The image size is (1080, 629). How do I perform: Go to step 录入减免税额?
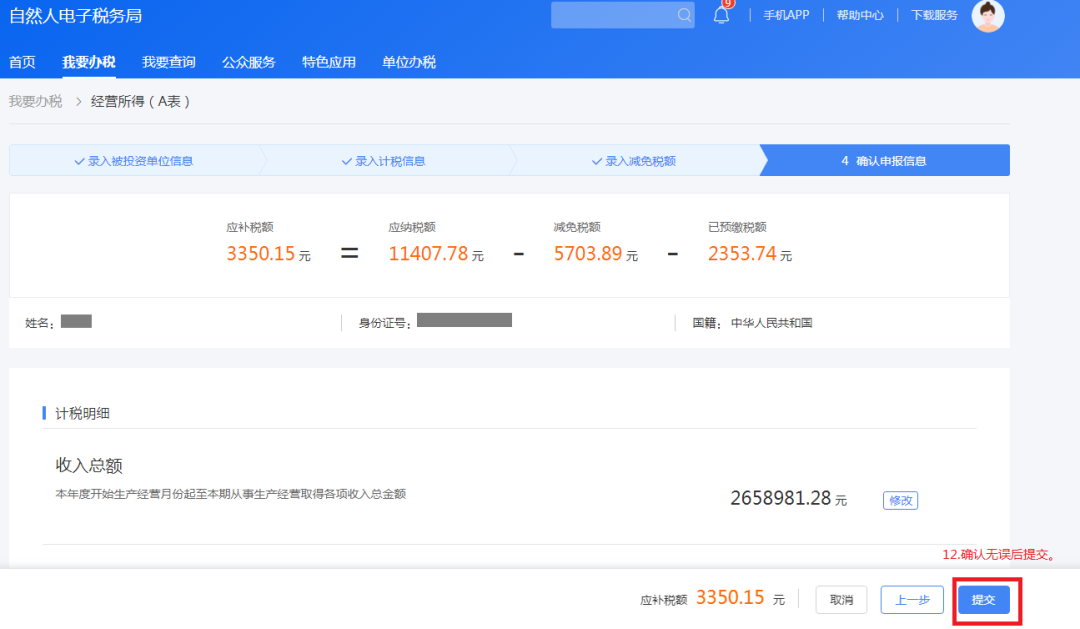click(634, 161)
